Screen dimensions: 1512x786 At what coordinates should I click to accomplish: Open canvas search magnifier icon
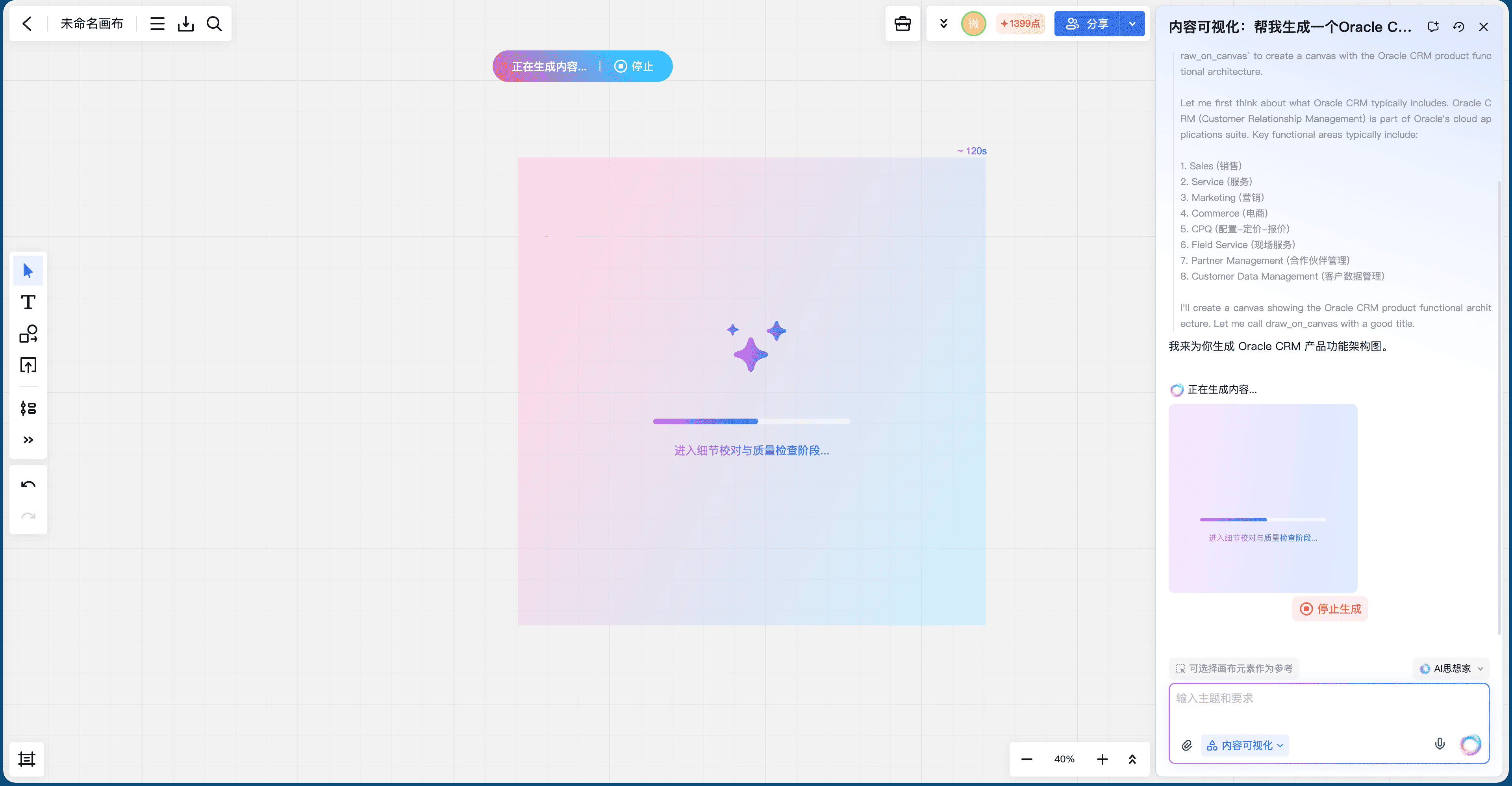[x=214, y=24]
